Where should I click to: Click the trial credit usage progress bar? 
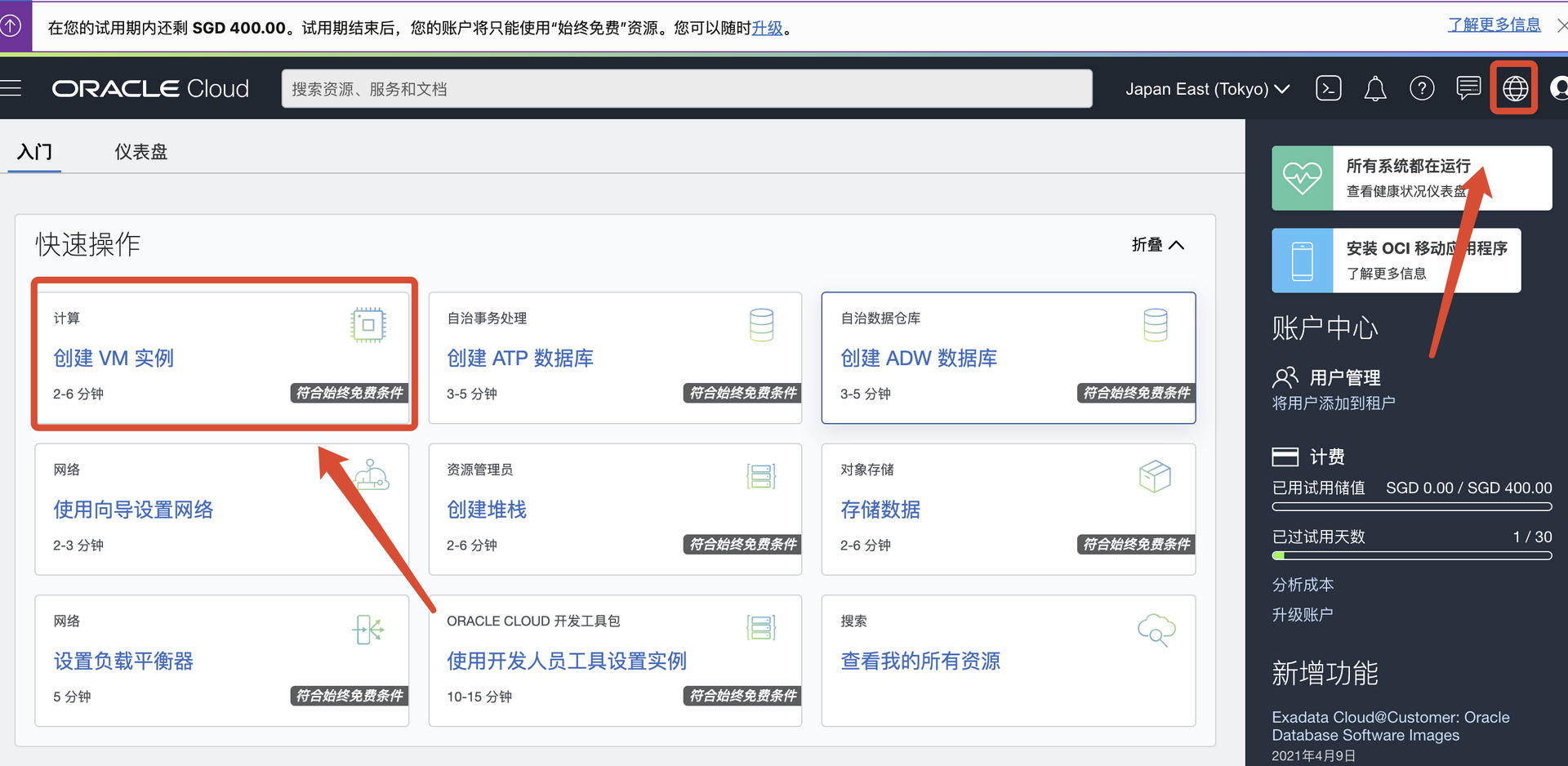[x=1412, y=507]
